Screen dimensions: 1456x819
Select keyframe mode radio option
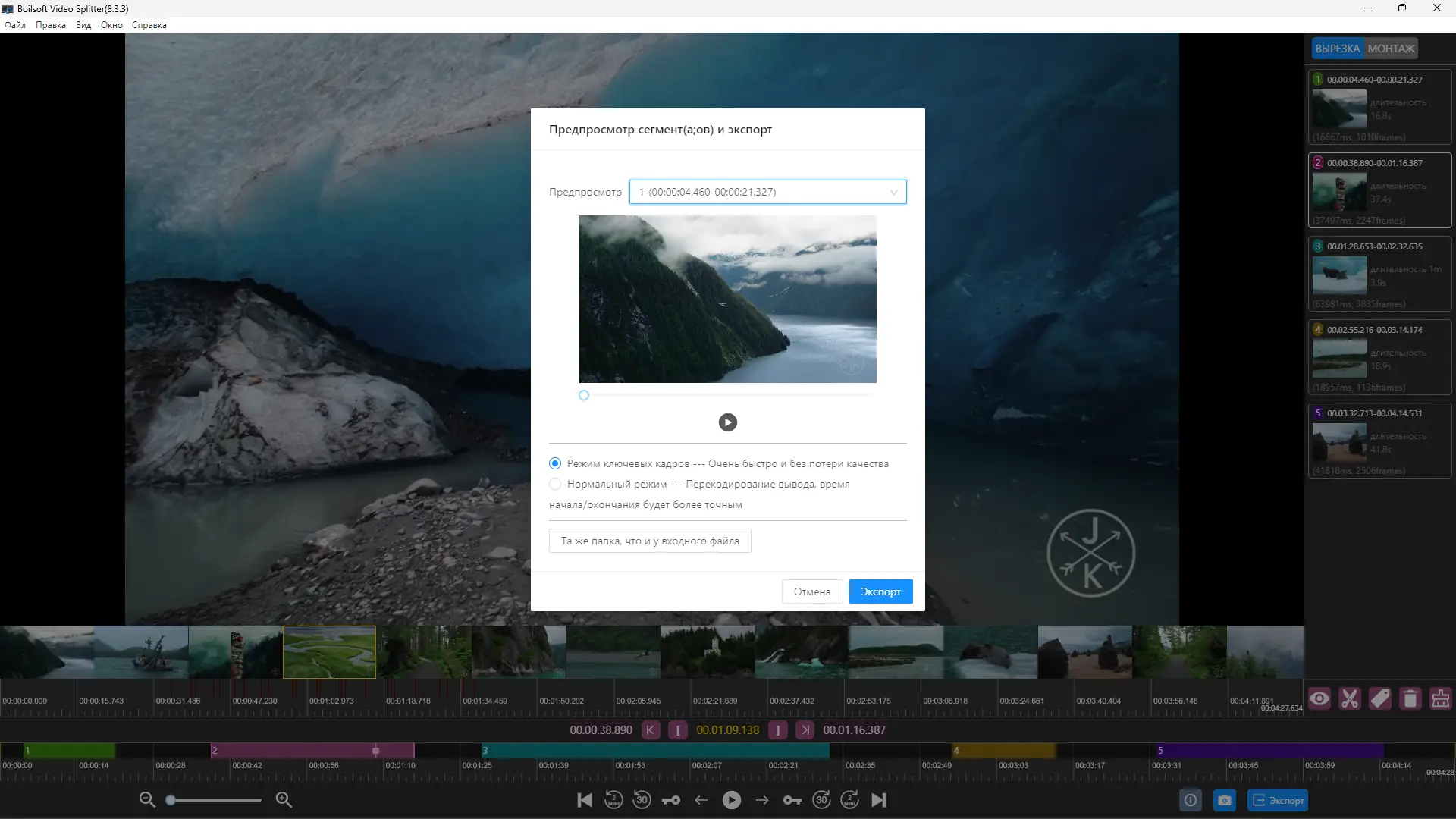point(555,463)
